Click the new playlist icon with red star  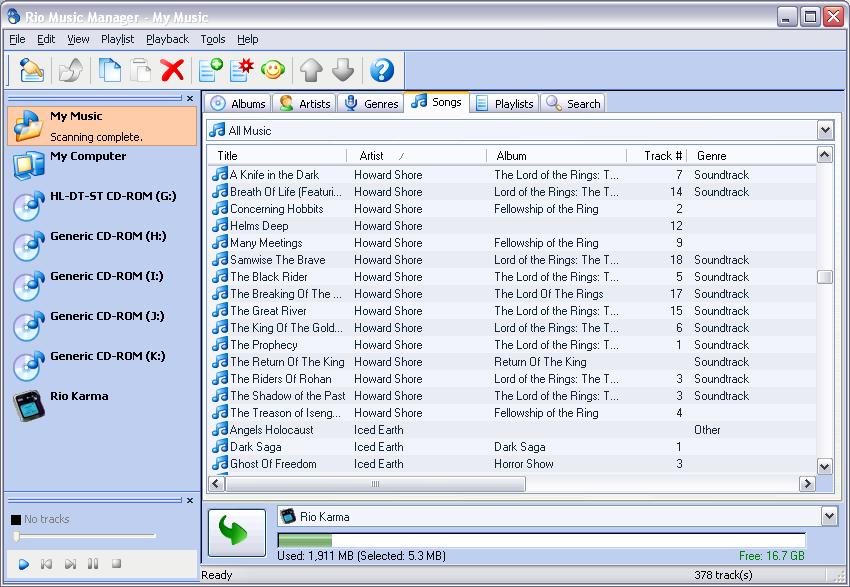[242, 70]
